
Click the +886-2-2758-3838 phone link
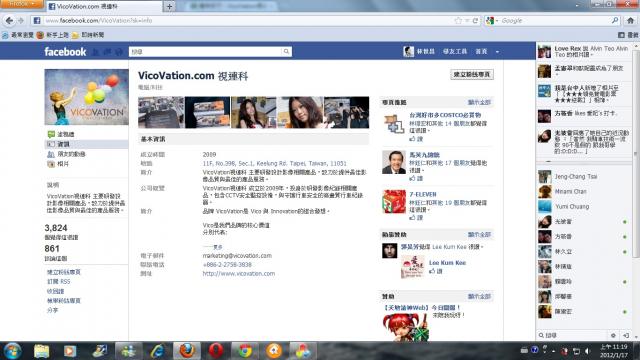click(x=227, y=264)
